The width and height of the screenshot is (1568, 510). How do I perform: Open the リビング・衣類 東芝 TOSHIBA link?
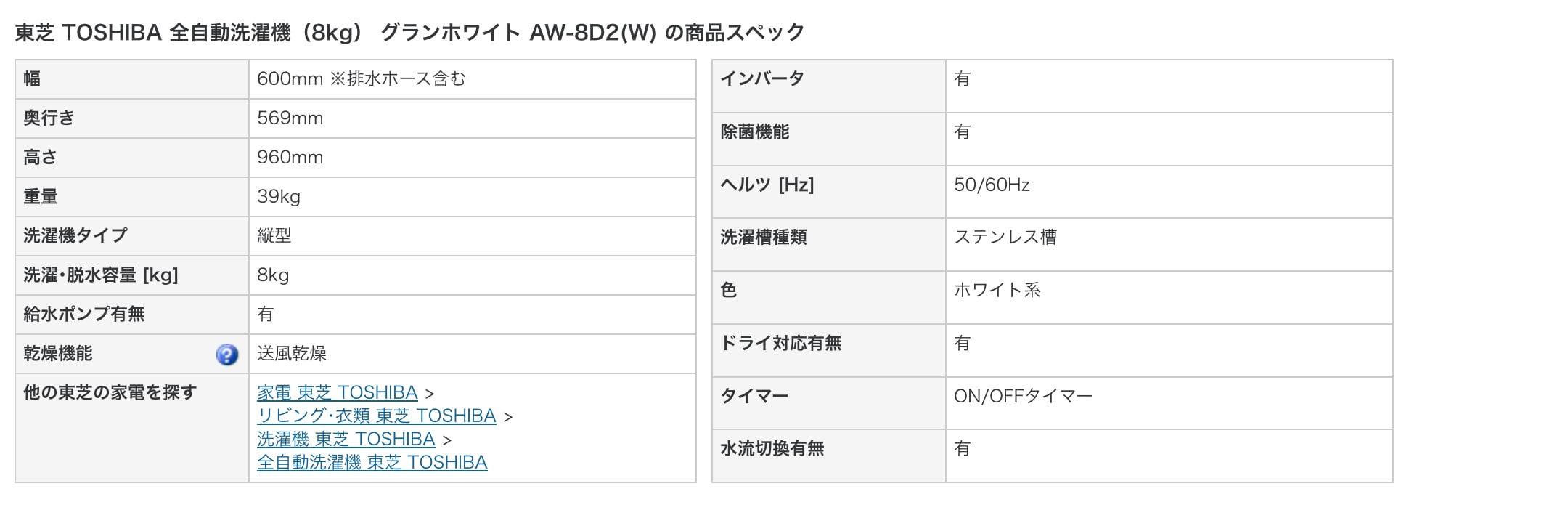376,416
